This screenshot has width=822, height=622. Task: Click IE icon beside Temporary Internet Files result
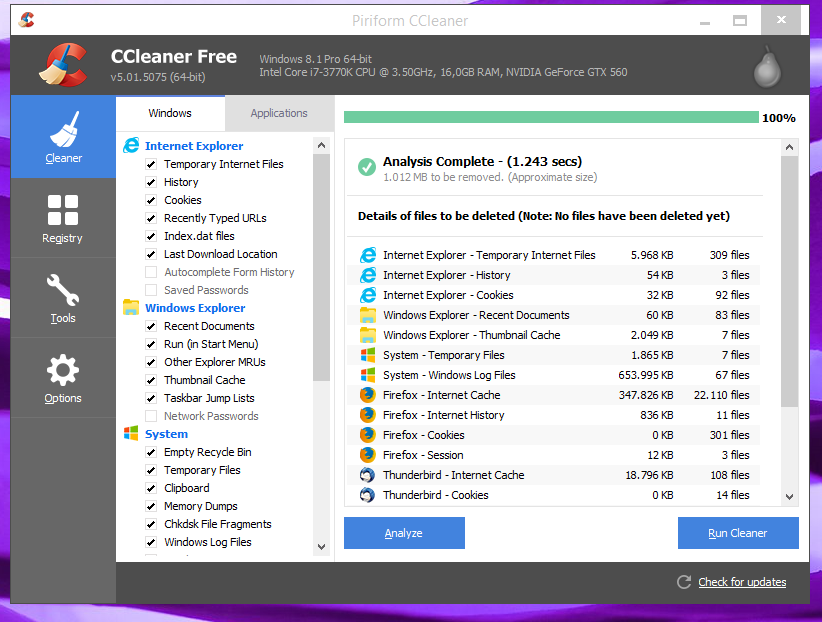368,255
